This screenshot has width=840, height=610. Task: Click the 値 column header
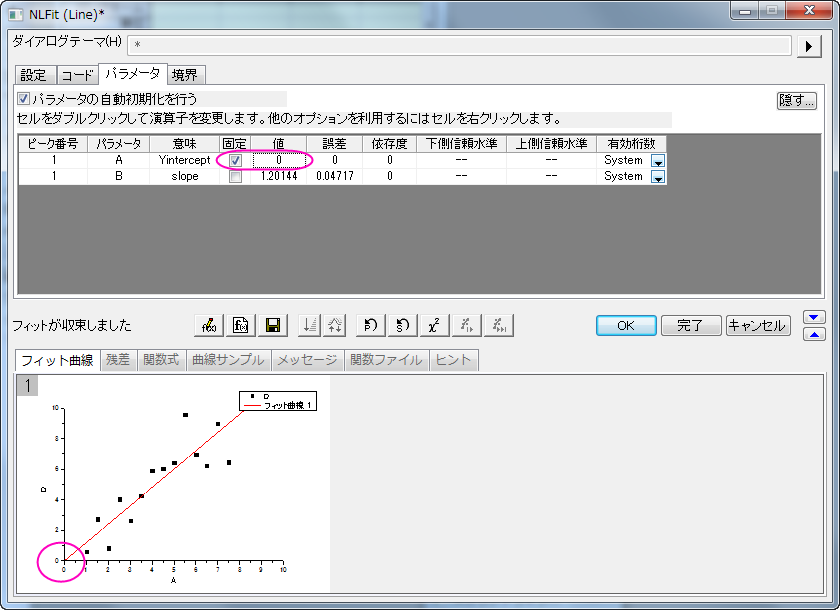(x=279, y=144)
